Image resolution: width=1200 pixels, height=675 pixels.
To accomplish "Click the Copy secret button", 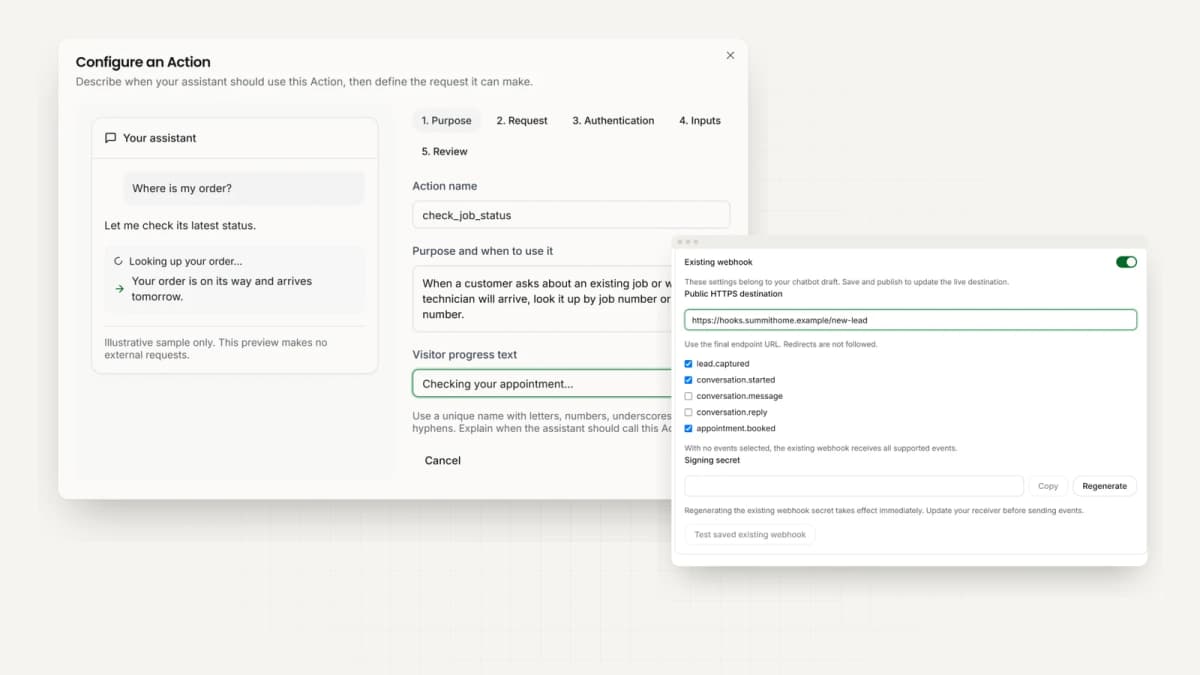I will [1048, 486].
